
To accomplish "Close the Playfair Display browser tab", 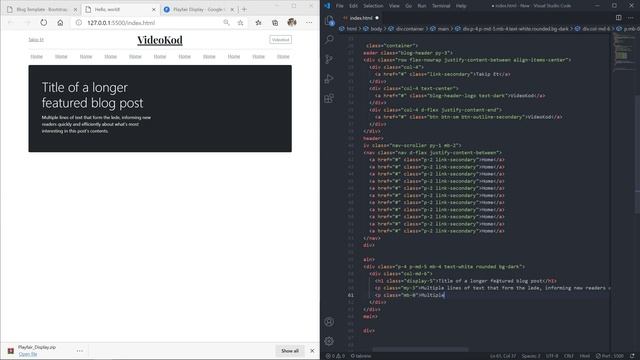I will point(232,9).
